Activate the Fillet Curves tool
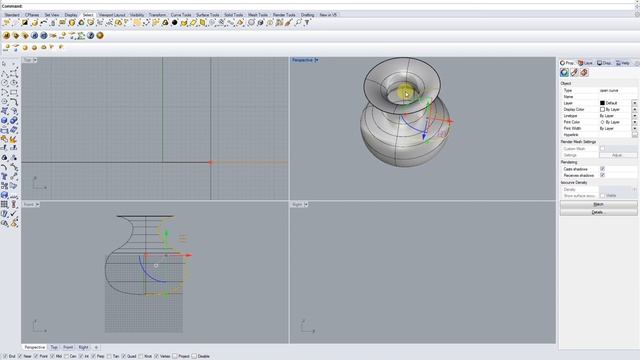 click(13, 102)
